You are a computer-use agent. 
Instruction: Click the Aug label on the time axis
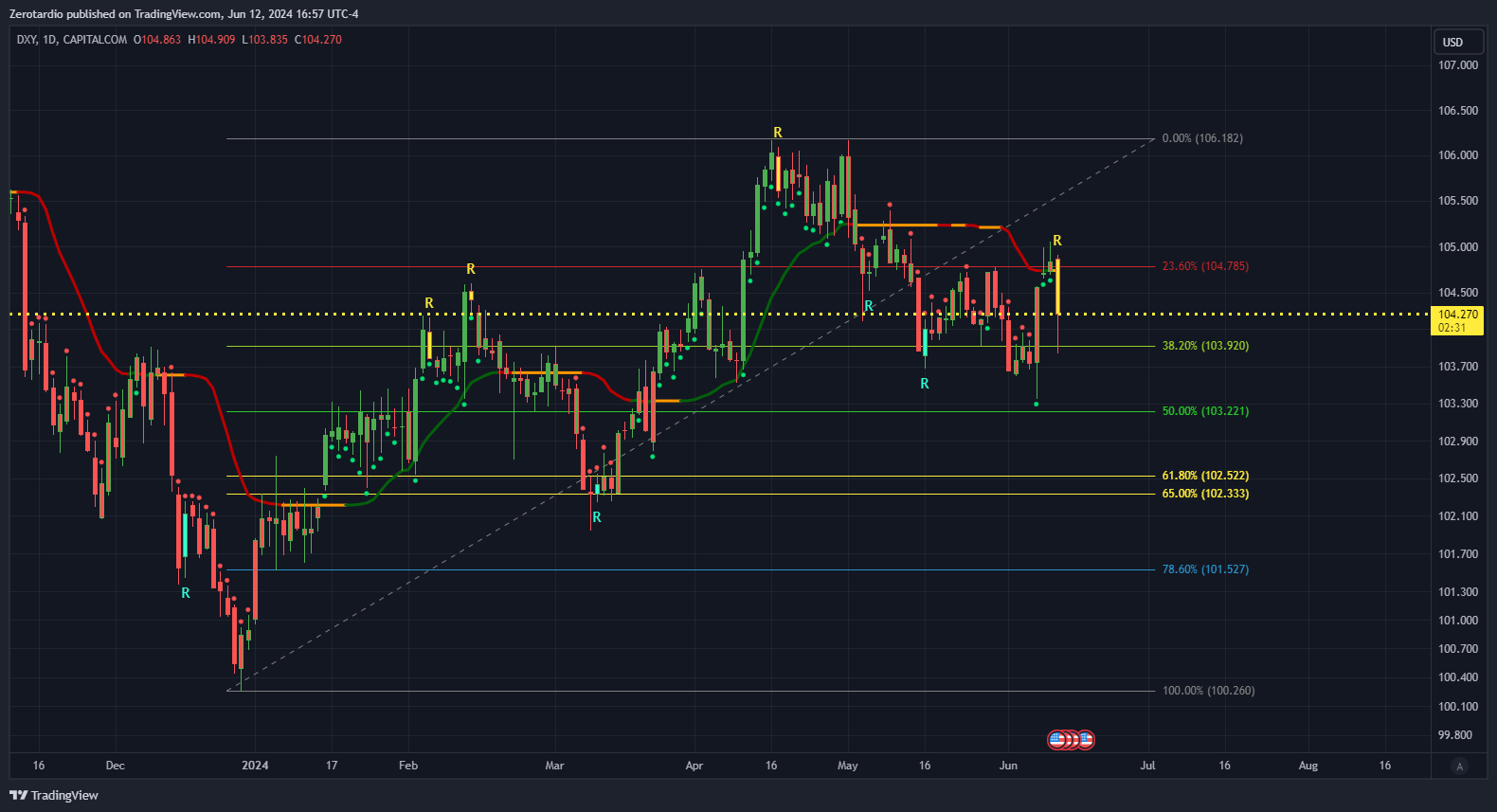pyautogui.click(x=1308, y=766)
